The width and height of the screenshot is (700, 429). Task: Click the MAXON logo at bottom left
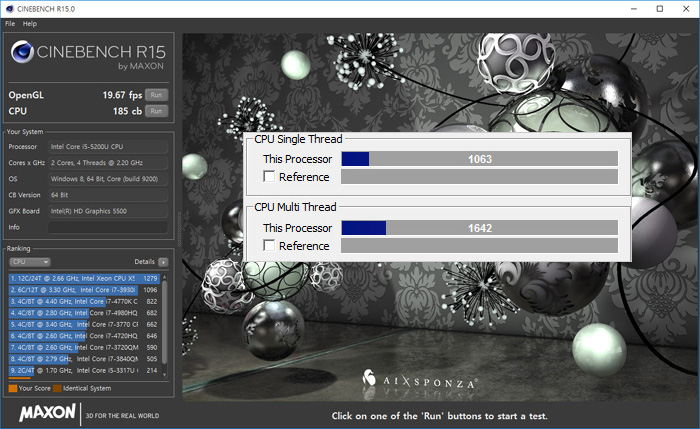(47, 412)
